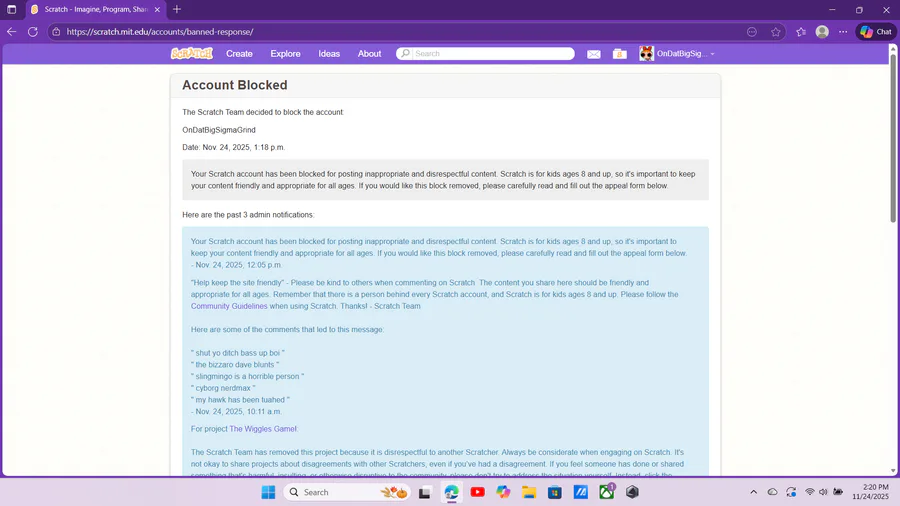Viewport: 900px width, 506px height.
Task: Open the Xbox app taskbar icon
Action: coord(606,492)
